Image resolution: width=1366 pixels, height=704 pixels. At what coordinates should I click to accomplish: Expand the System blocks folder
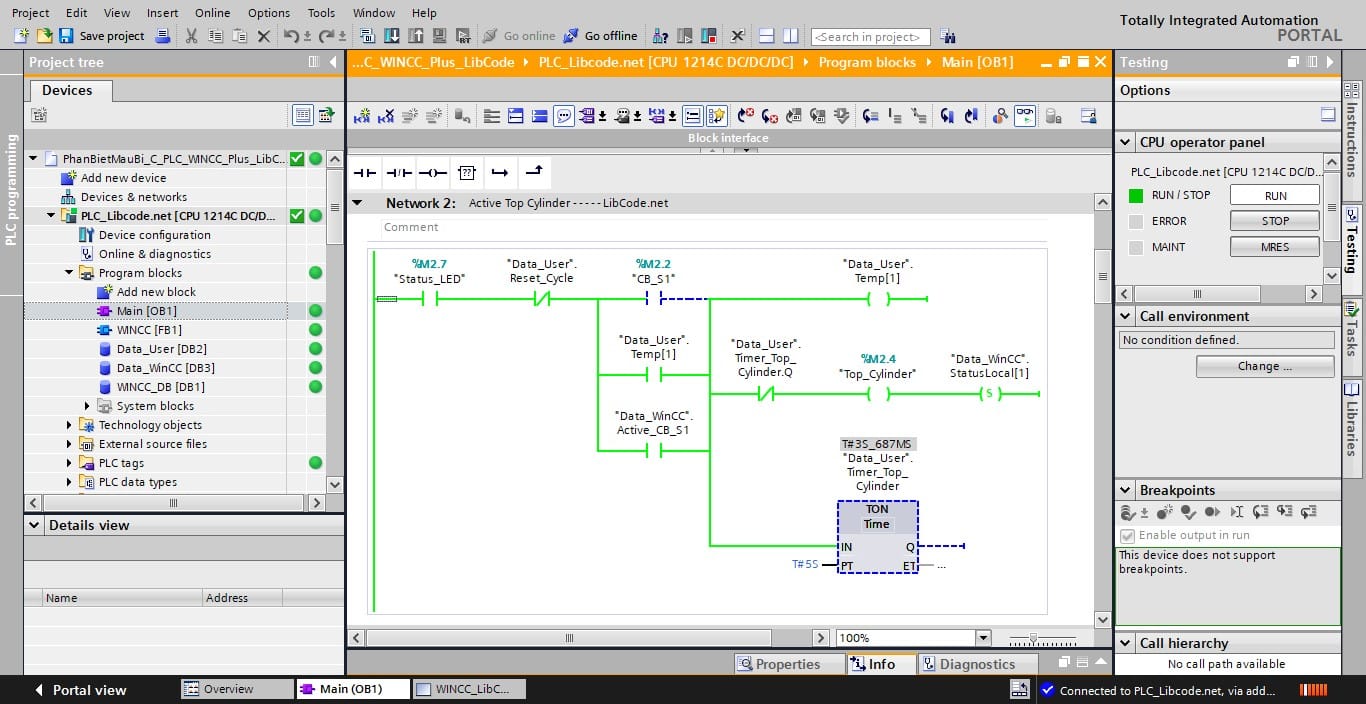(87, 406)
